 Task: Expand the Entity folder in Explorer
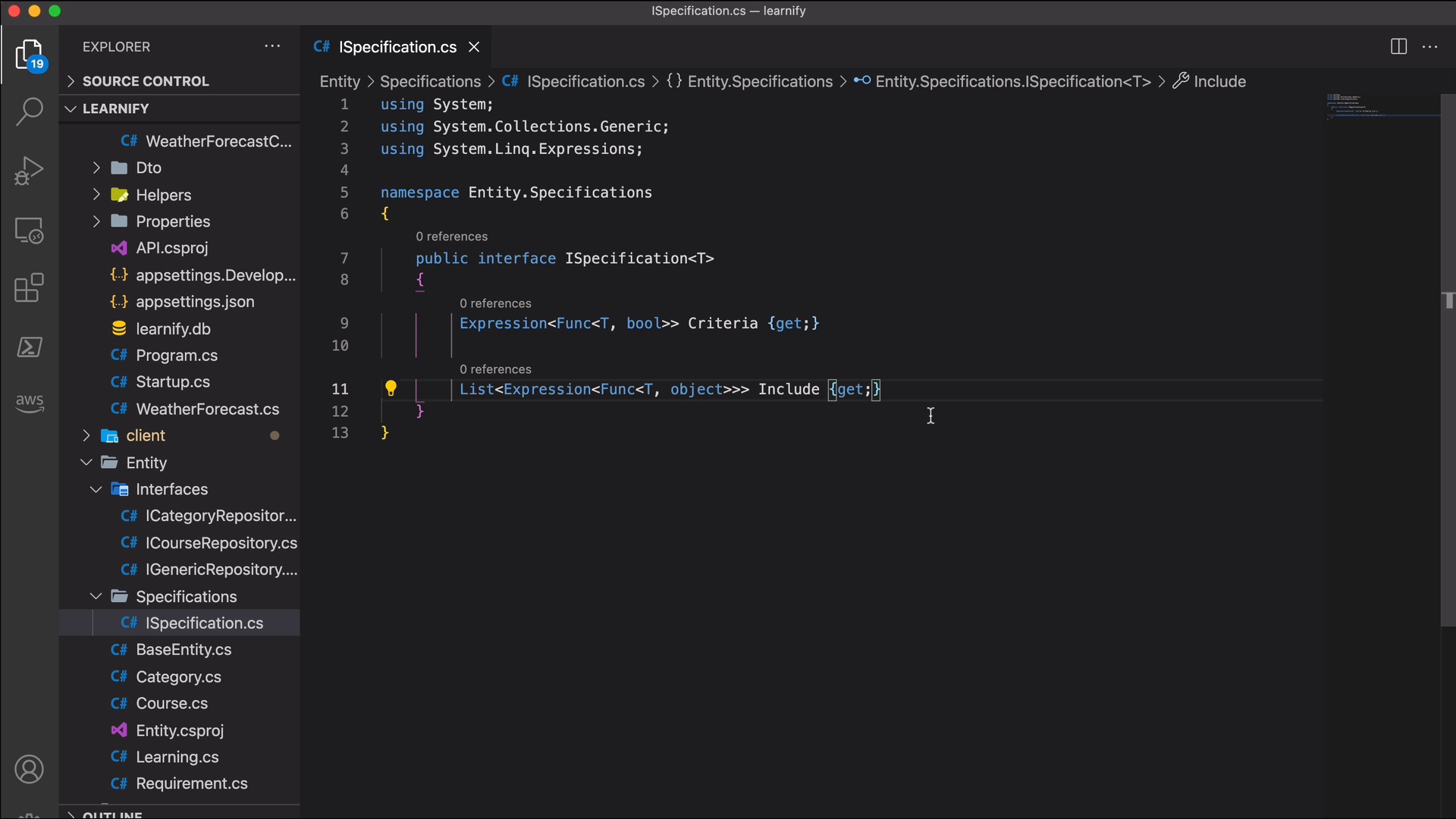click(87, 463)
